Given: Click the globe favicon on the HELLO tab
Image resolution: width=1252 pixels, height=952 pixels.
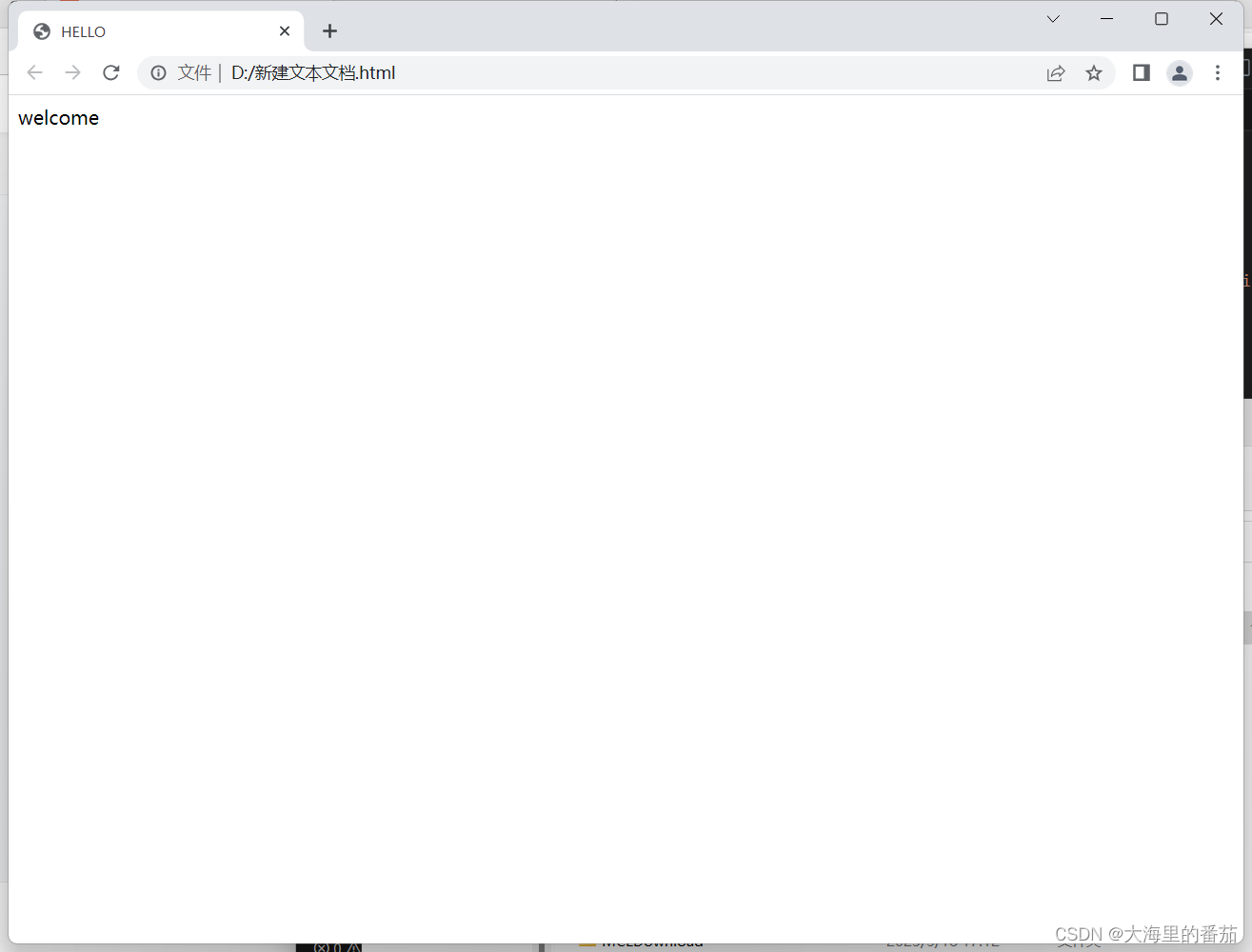Looking at the screenshot, I should coord(41,30).
